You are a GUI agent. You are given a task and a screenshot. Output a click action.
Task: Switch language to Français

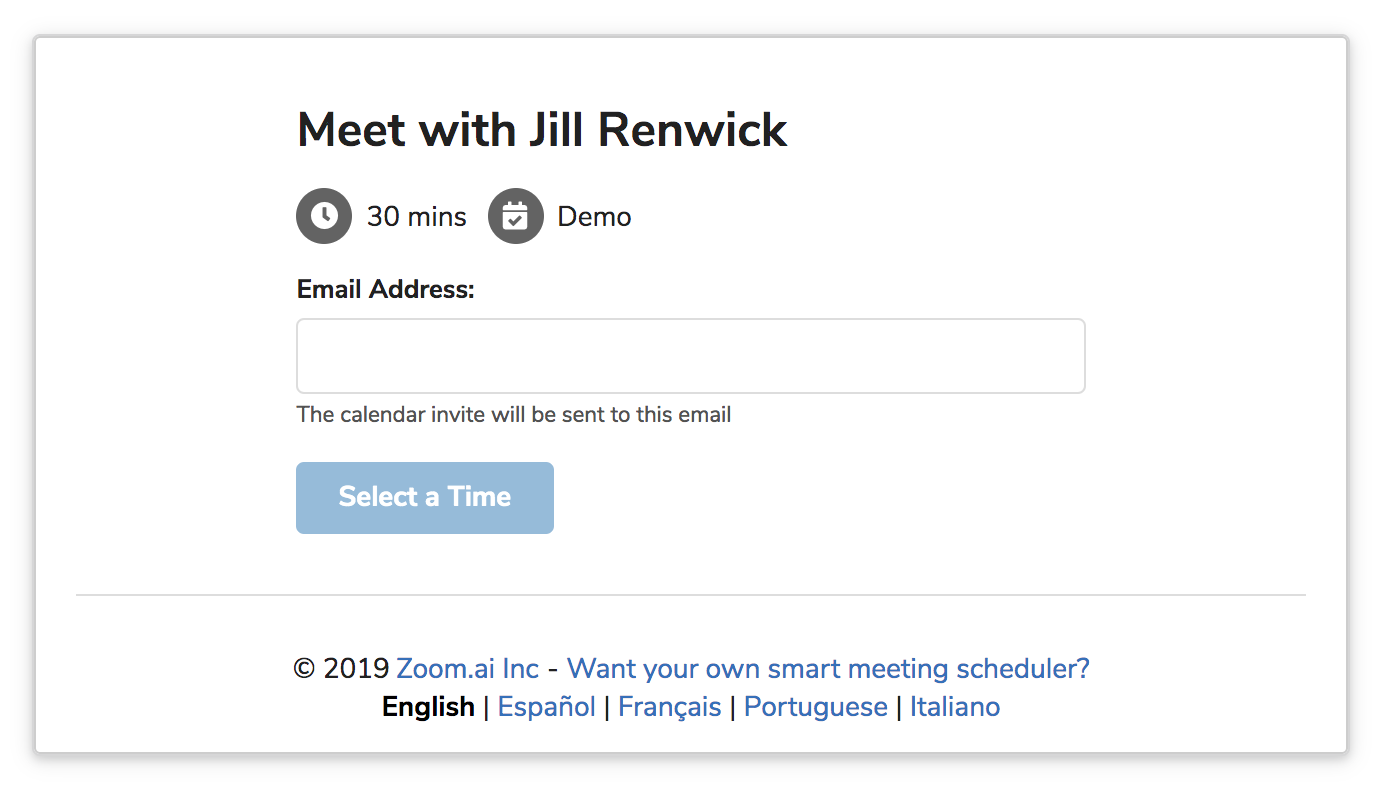(670, 707)
